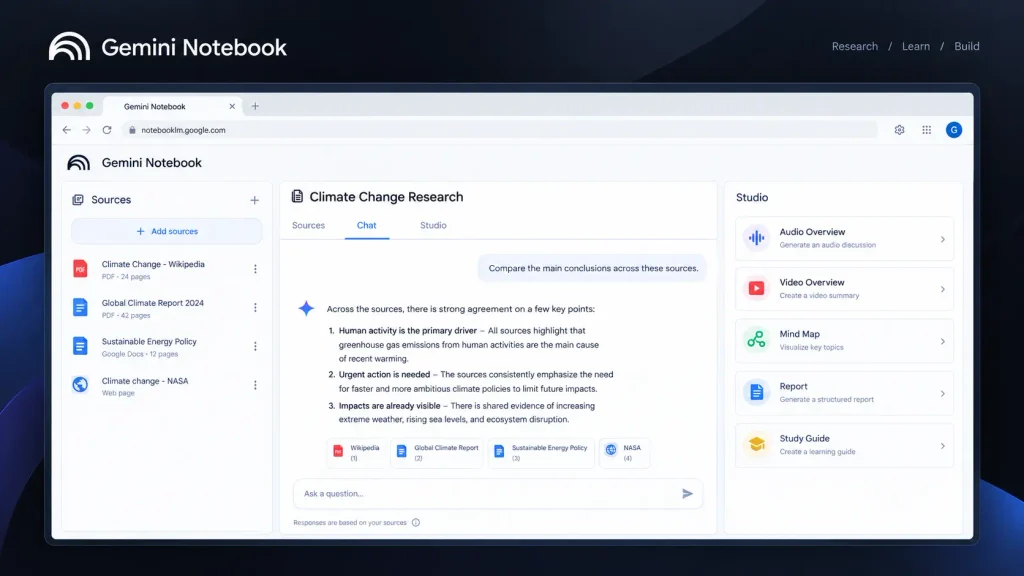The height and width of the screenshot is (576, 1024).
Task: Click Build in top banner navigation
Action: 967,46
